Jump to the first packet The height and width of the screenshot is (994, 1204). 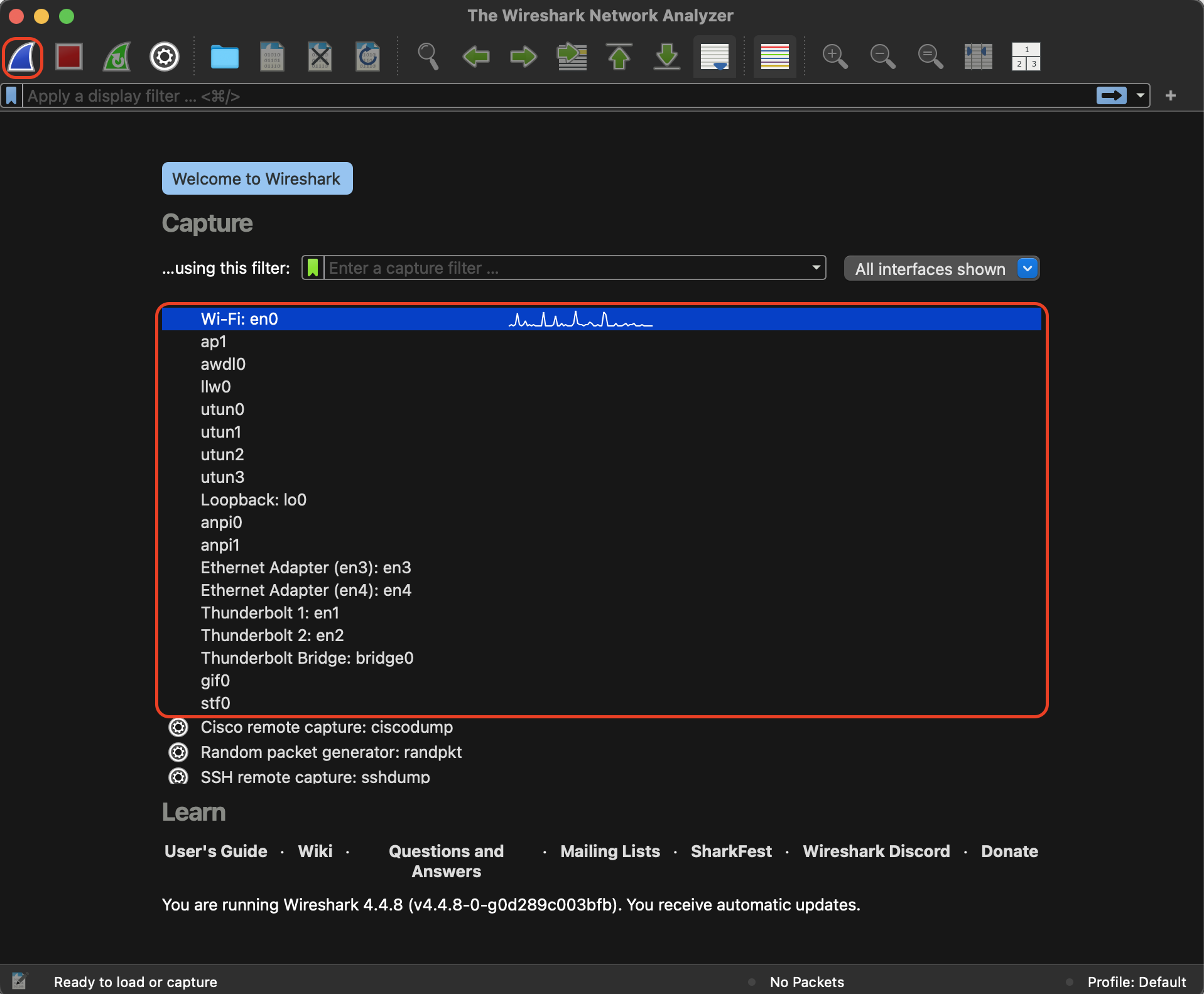[x=619, y=57]
